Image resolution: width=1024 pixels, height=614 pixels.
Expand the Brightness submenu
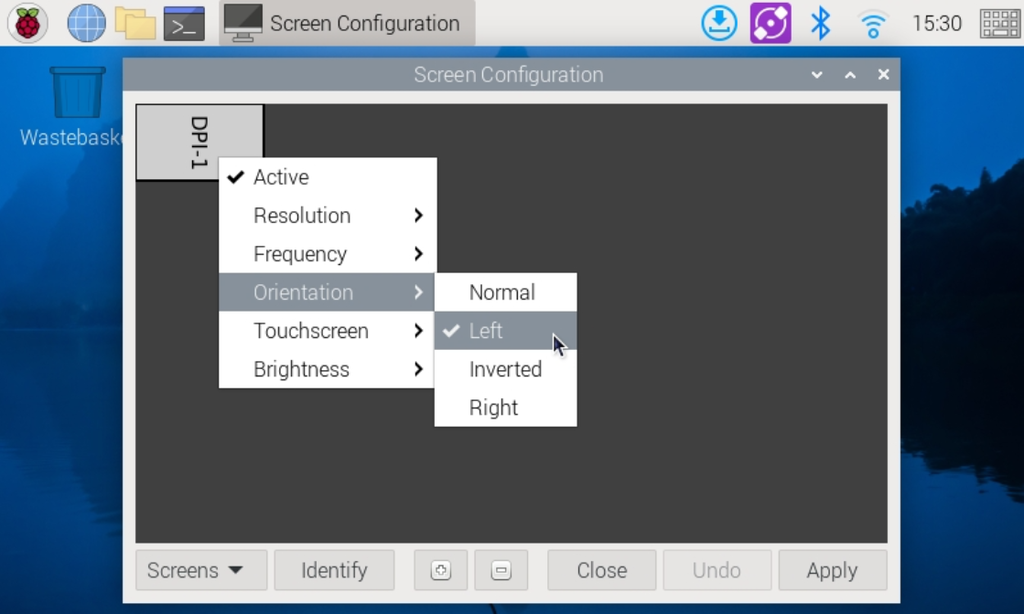tap(300, 369)
